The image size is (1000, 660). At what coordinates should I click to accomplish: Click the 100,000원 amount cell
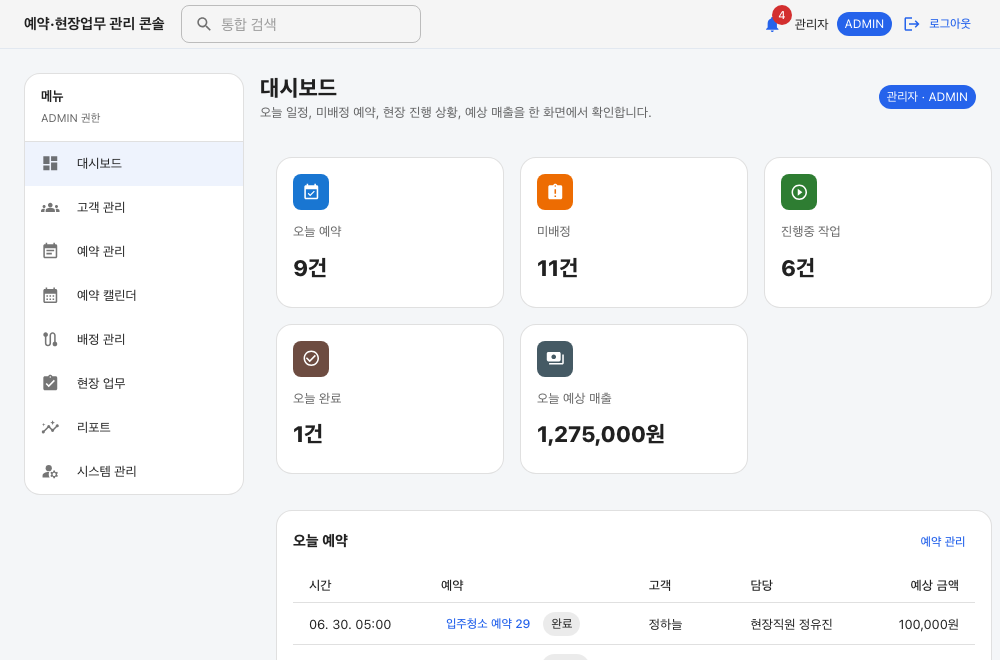pos(929,624)
